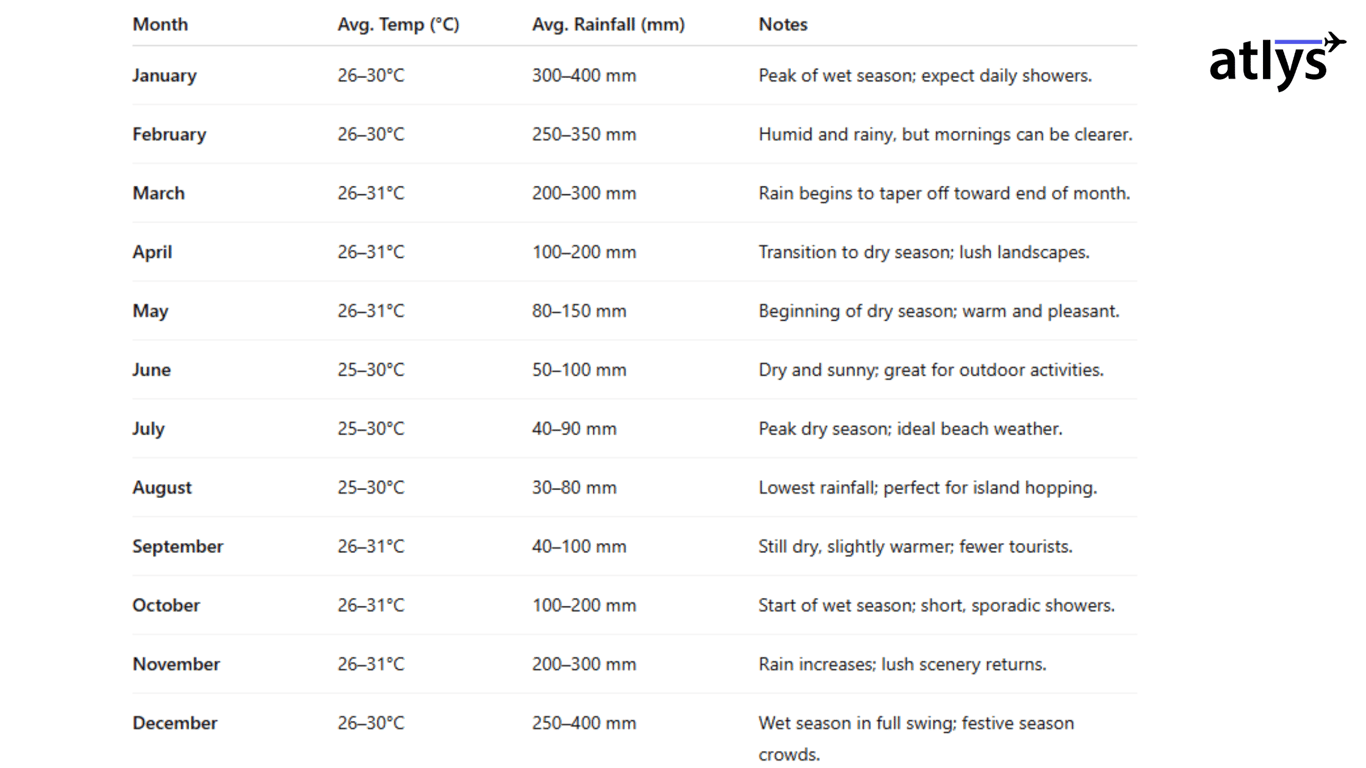Click February's 250–350 mm rainfall cell
Image resolution: width=1366 pixels, height=768 pixels.
pyautogui.click(x=584, y=134)
